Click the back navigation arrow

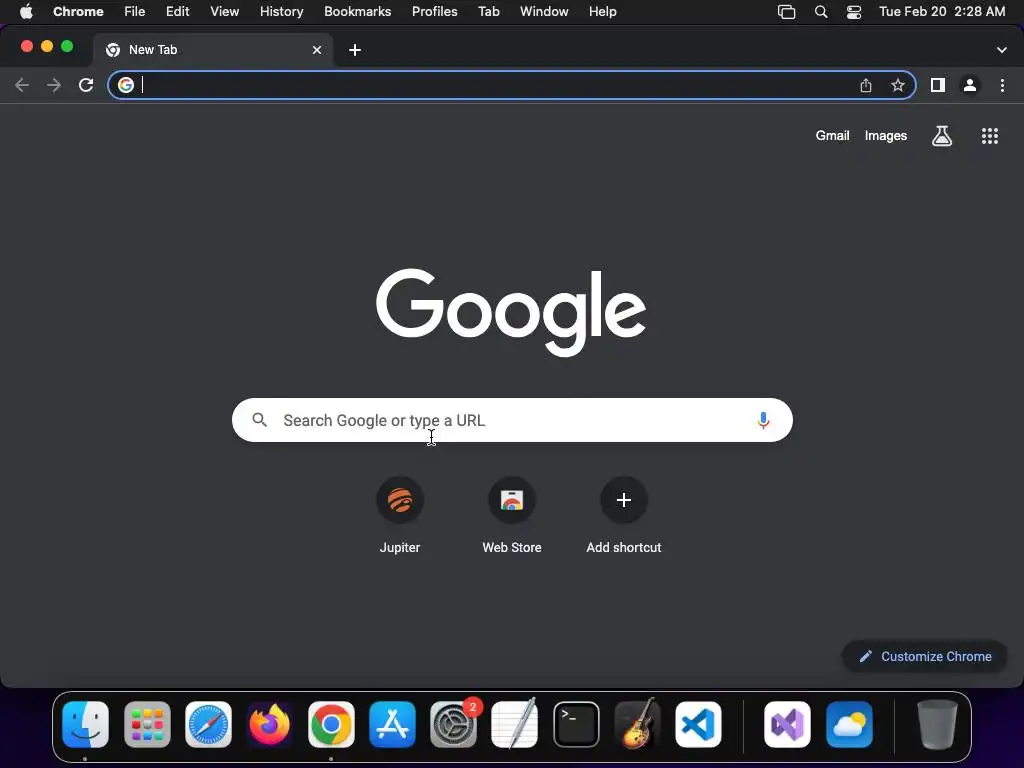[22, 85]
